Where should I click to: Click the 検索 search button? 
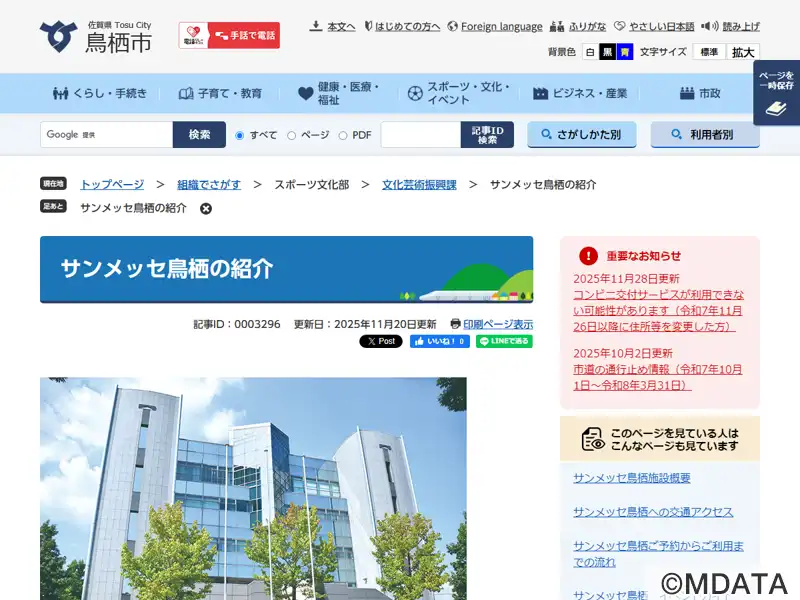(199, 135)
